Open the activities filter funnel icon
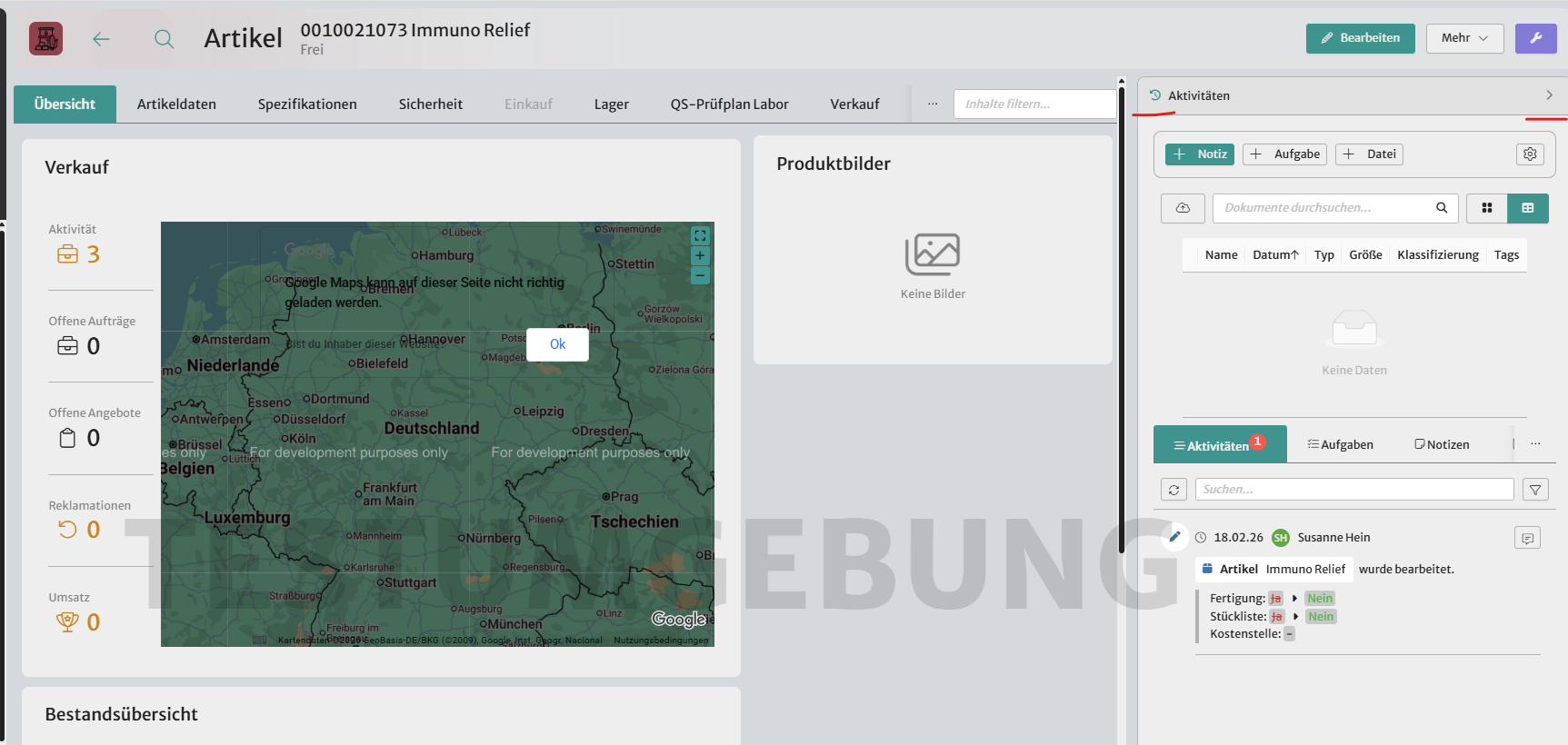This screenshot has width=1568, height=745. pyautogui.click(x=1535, y=490)
